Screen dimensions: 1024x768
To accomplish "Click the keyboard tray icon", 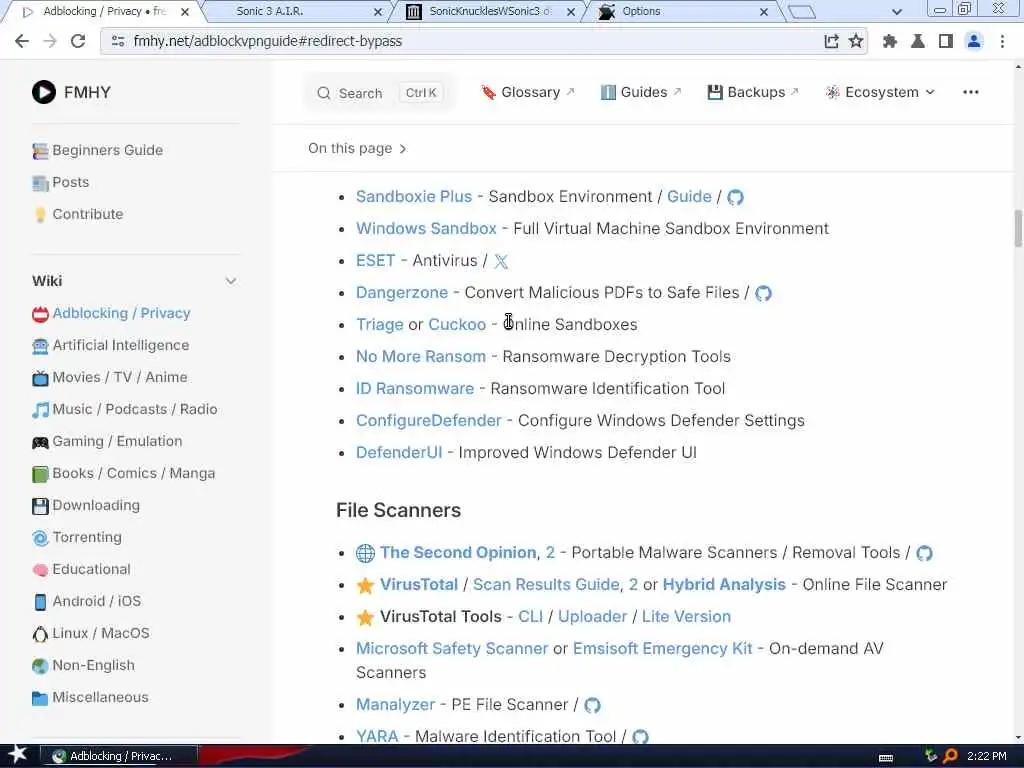I will (x=886, y=757).
